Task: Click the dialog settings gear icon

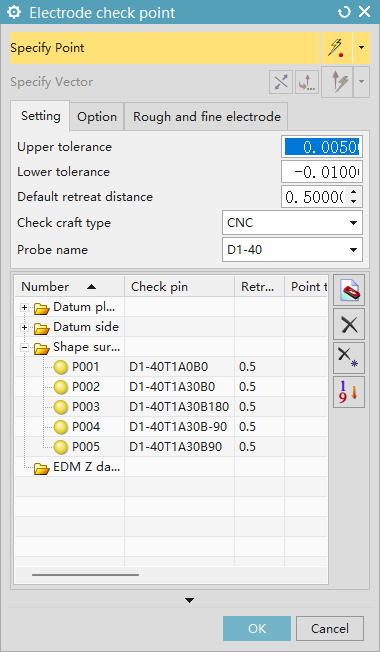Action: click(x=14, y=12)
